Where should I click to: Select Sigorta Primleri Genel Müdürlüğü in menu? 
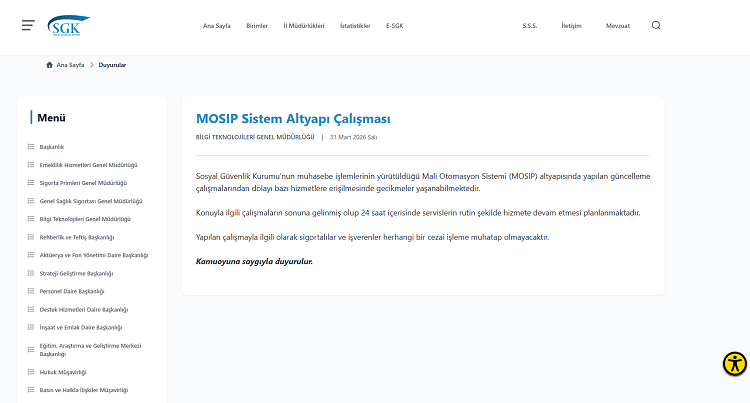[x=83, y=183]
